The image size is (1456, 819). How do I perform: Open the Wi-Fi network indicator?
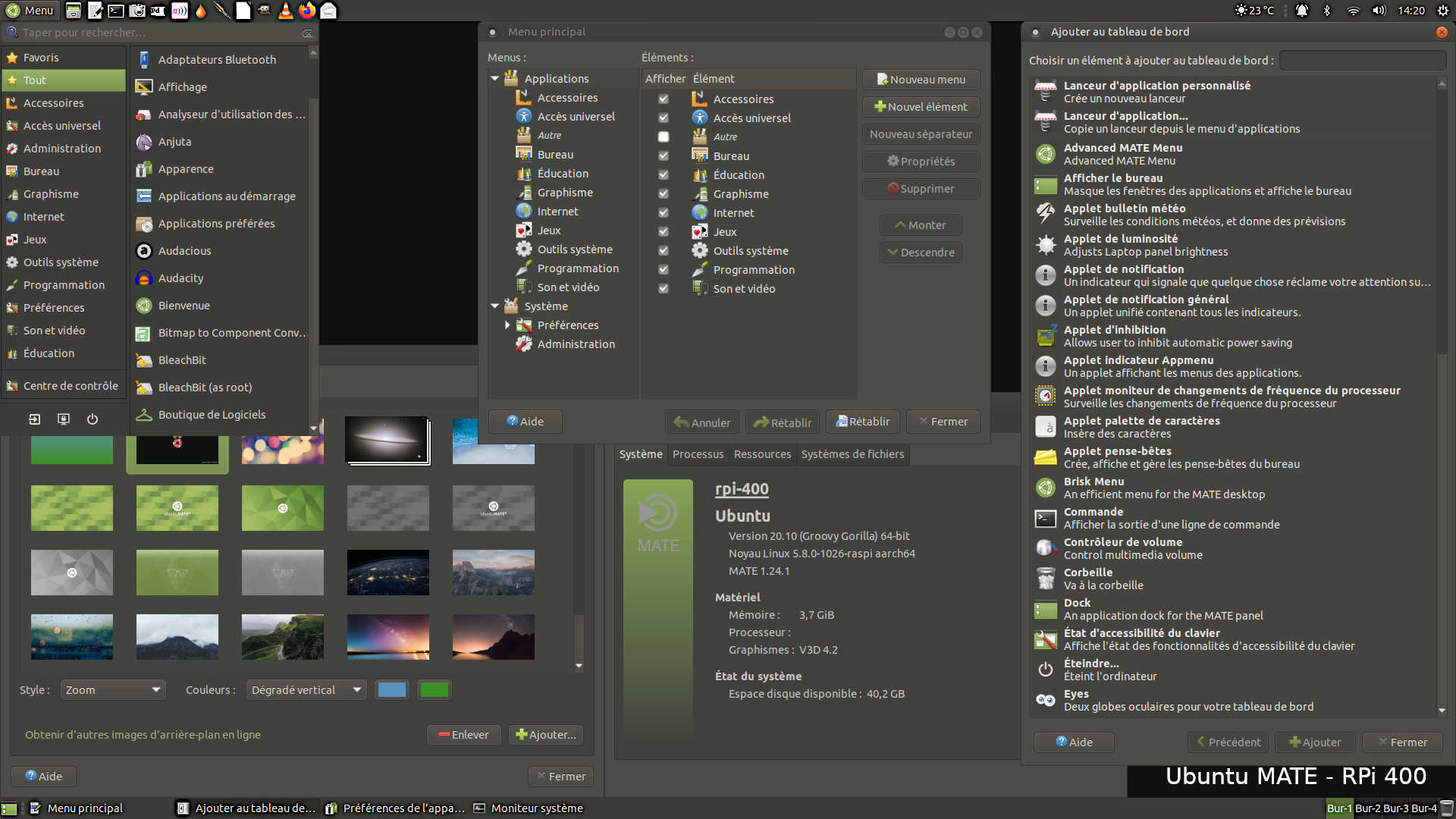[1353, 11]
